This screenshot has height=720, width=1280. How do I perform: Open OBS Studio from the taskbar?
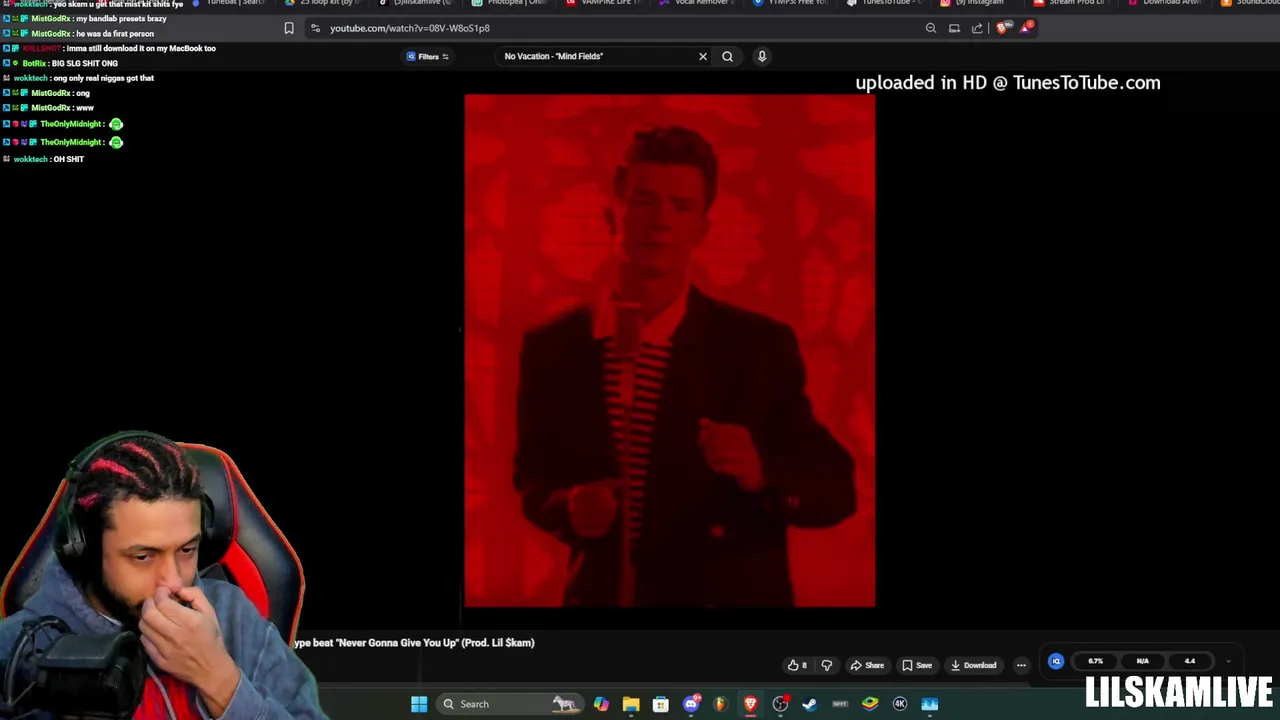780,704
